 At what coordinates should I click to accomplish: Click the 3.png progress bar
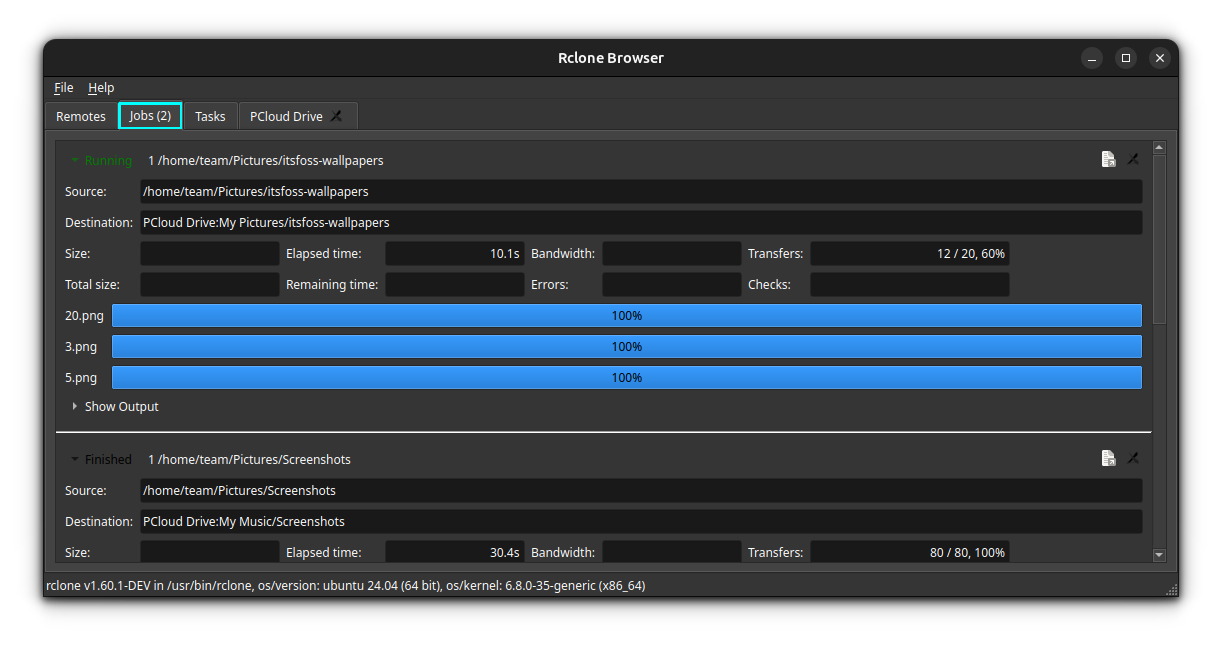pyautogui.click(x=627, y=346)
